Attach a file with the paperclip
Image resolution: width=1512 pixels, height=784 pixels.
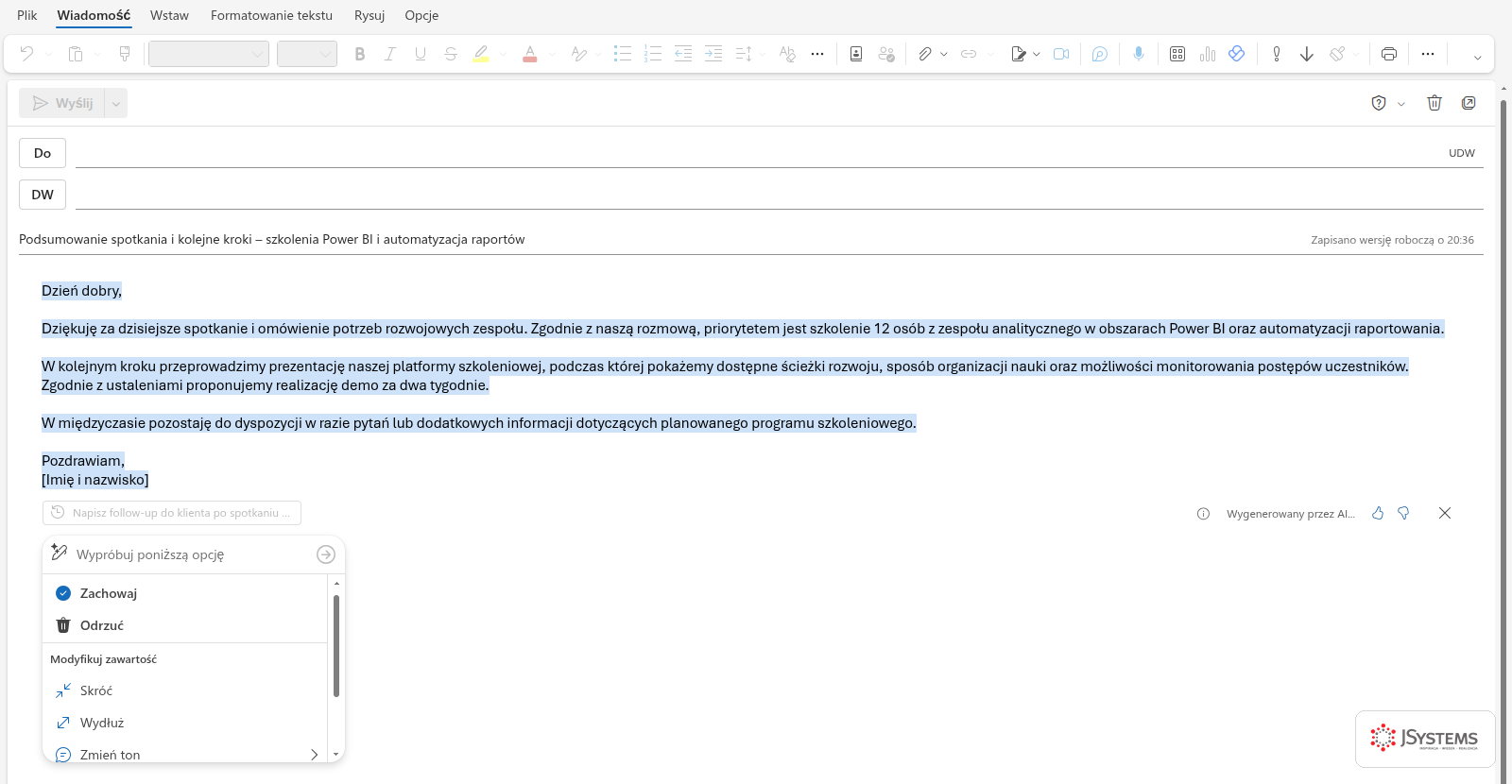tap(925, 54)
